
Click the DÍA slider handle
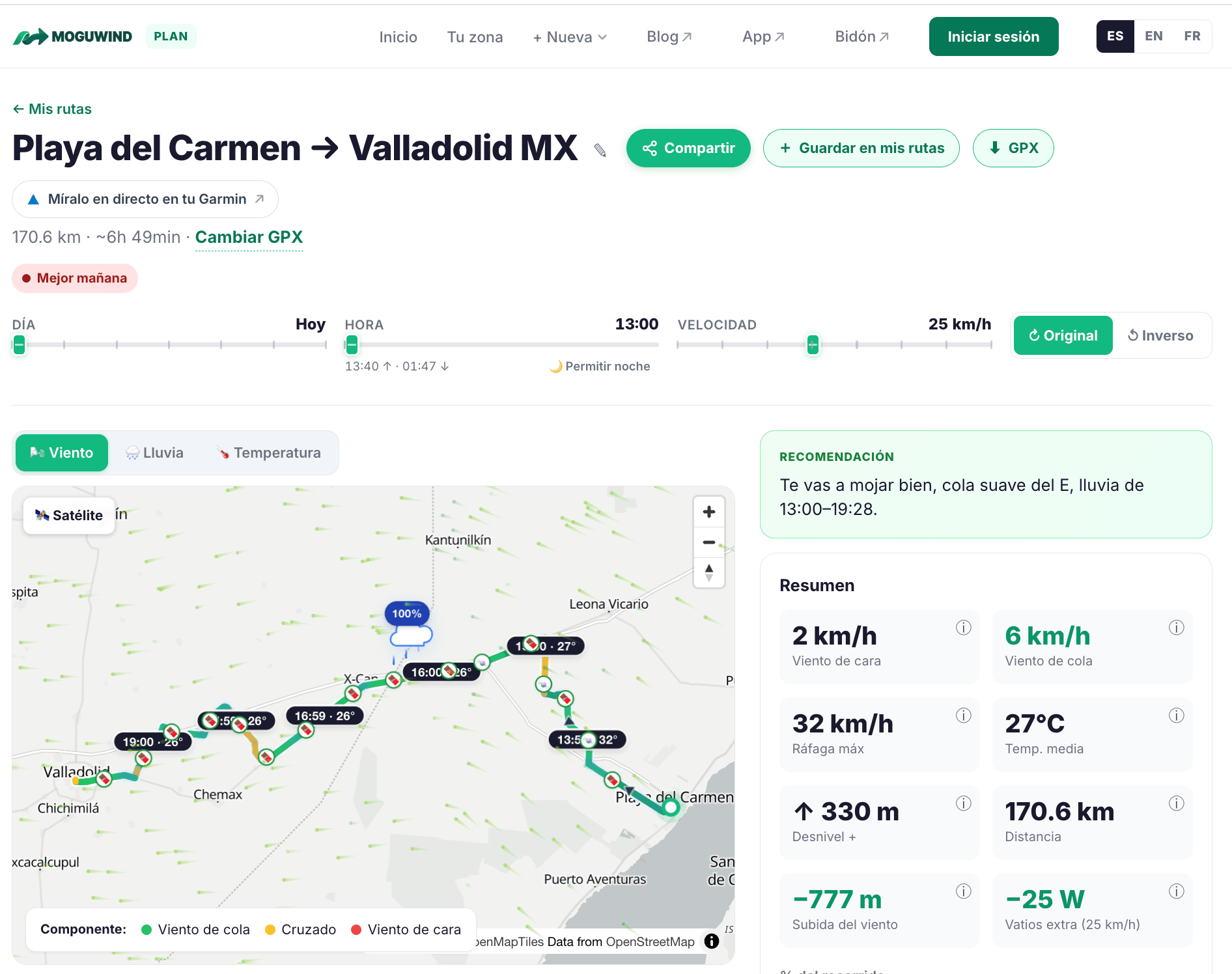click(x=20, y=344)
